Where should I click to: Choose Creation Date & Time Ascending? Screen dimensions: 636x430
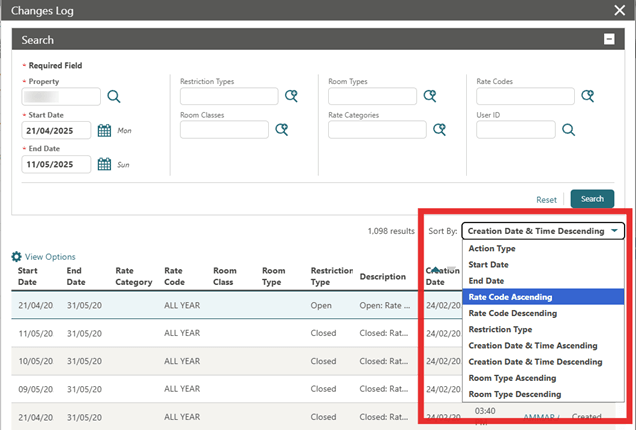pyautogui.click(x=543, y=346)
